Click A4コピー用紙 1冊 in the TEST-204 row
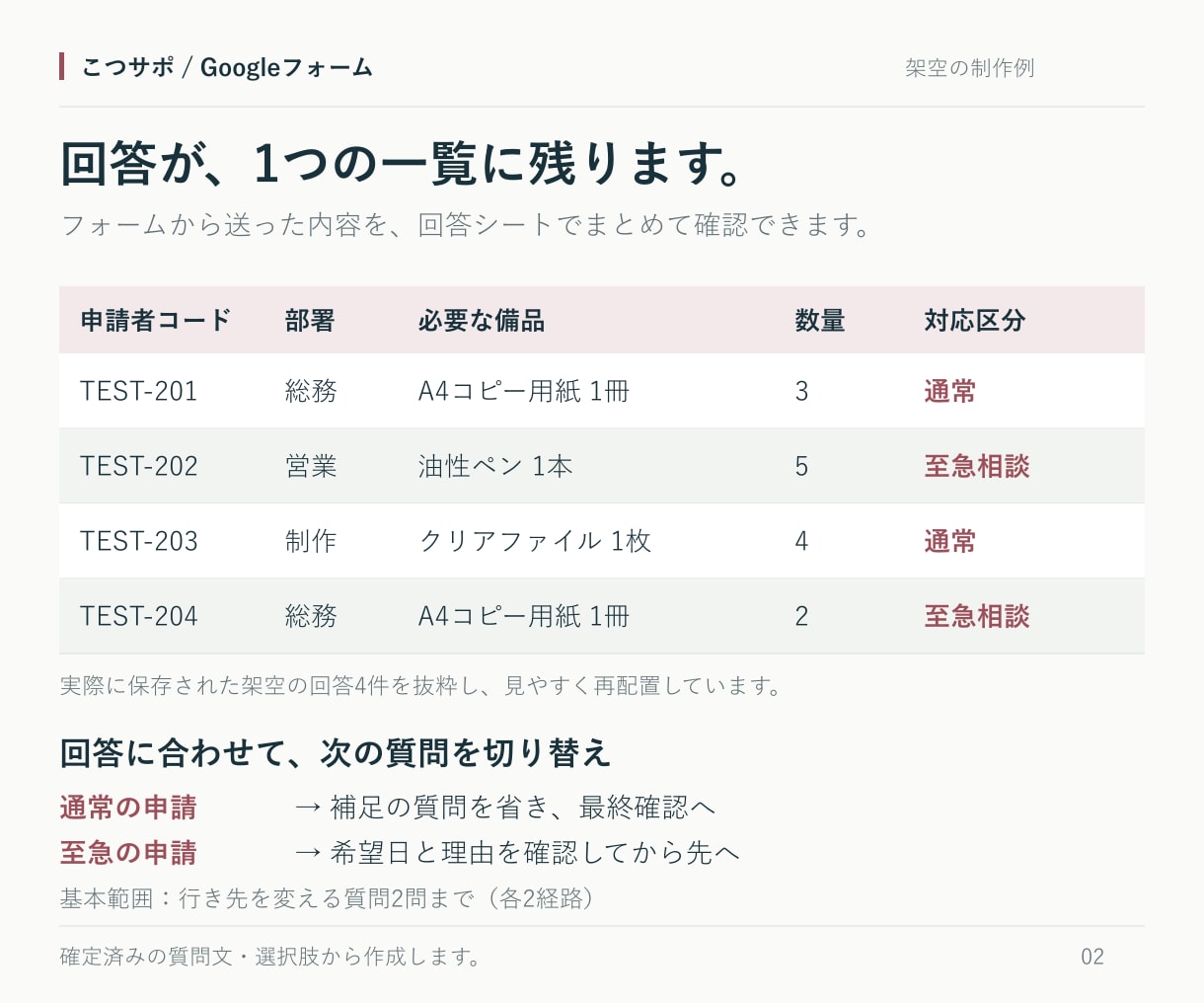1204x1003 pixels. tap(523, 616)
